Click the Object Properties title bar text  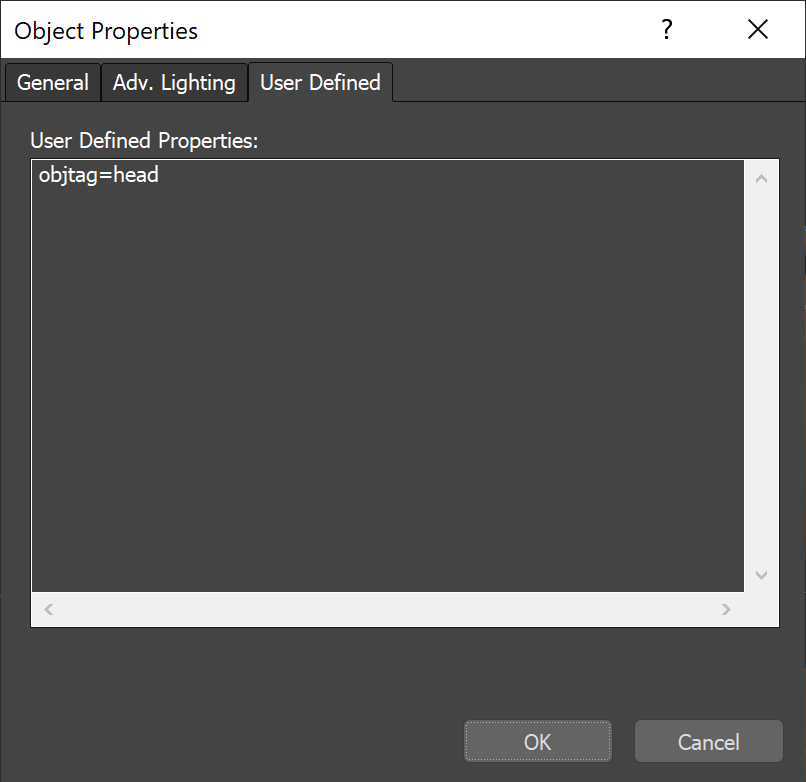104,31
